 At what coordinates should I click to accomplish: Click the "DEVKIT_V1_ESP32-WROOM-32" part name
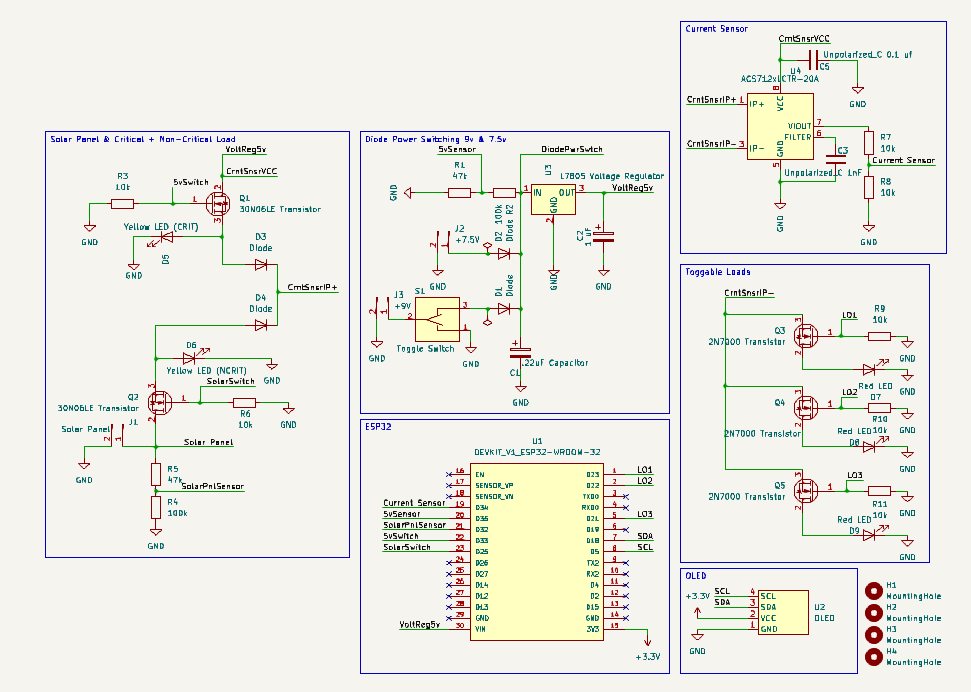click(537, 452)
